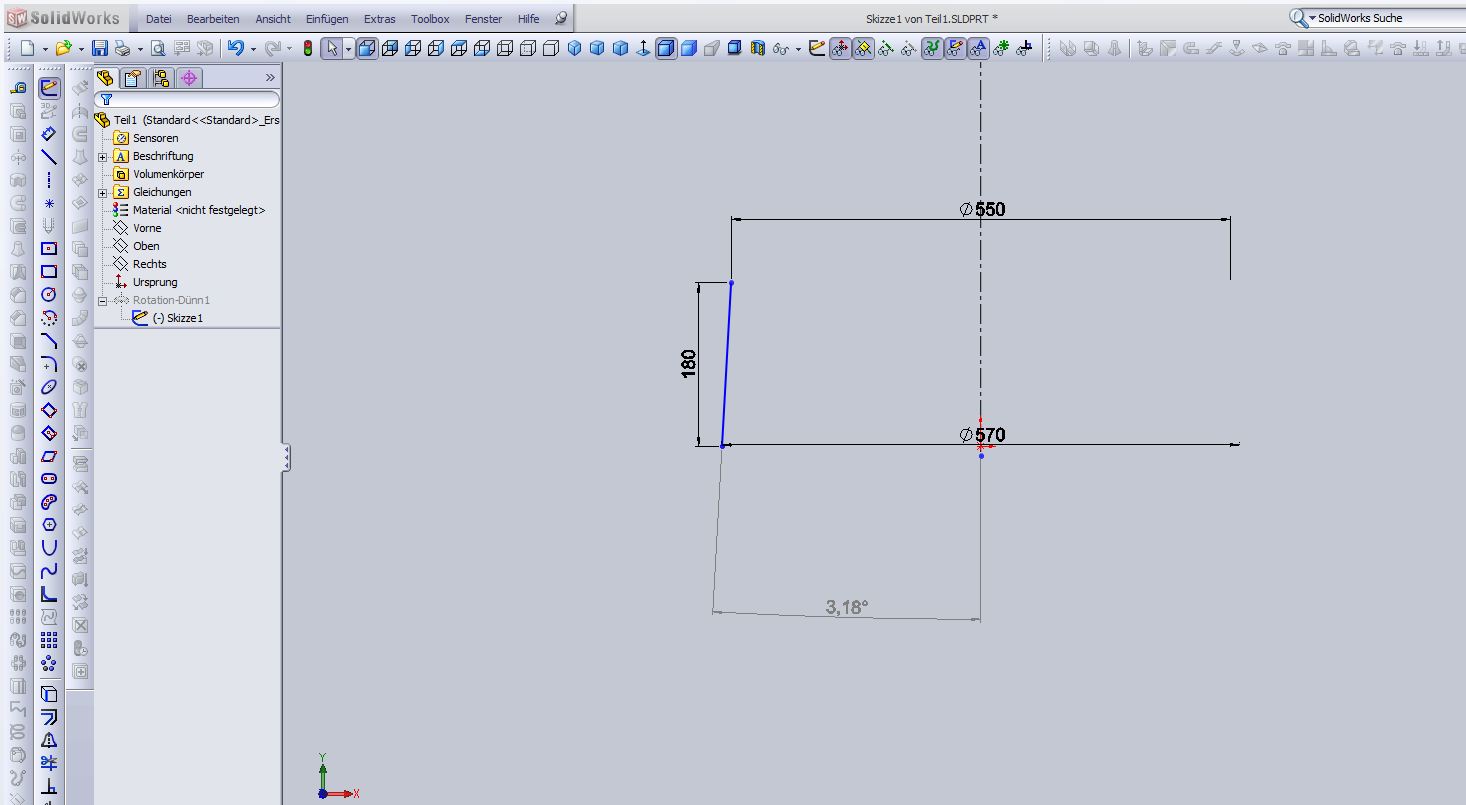Open the Toolbox menu
The image size is (1466, 805).
pos(430,19)
